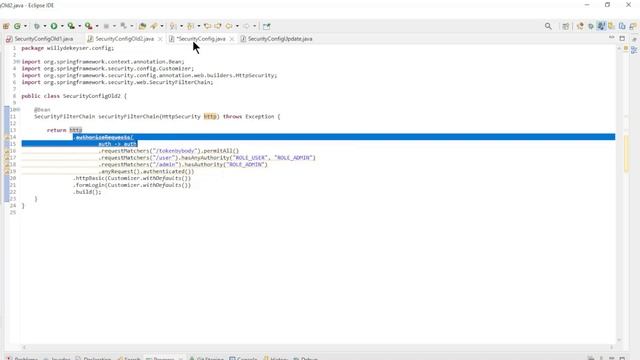Screen dimensions: 640x360
Task: Click the warning marker on line 14
Action: coord(7,137)
